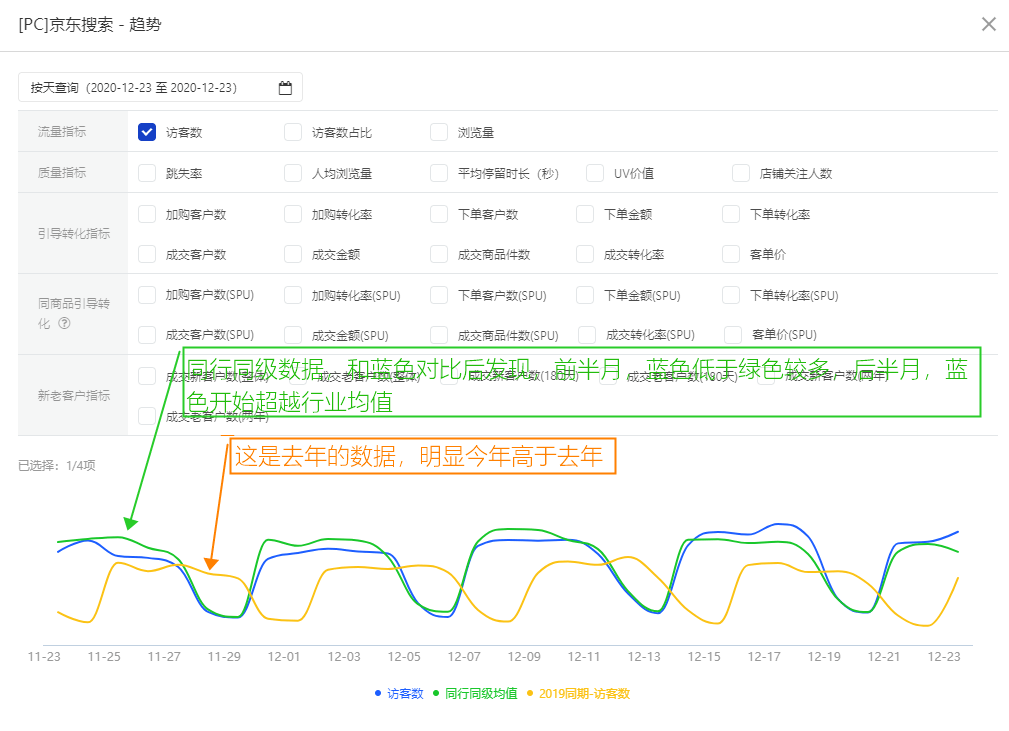Select the 下单转化率 checkbox
This screenshot has height=731, width=1009.
click(731, 214)
